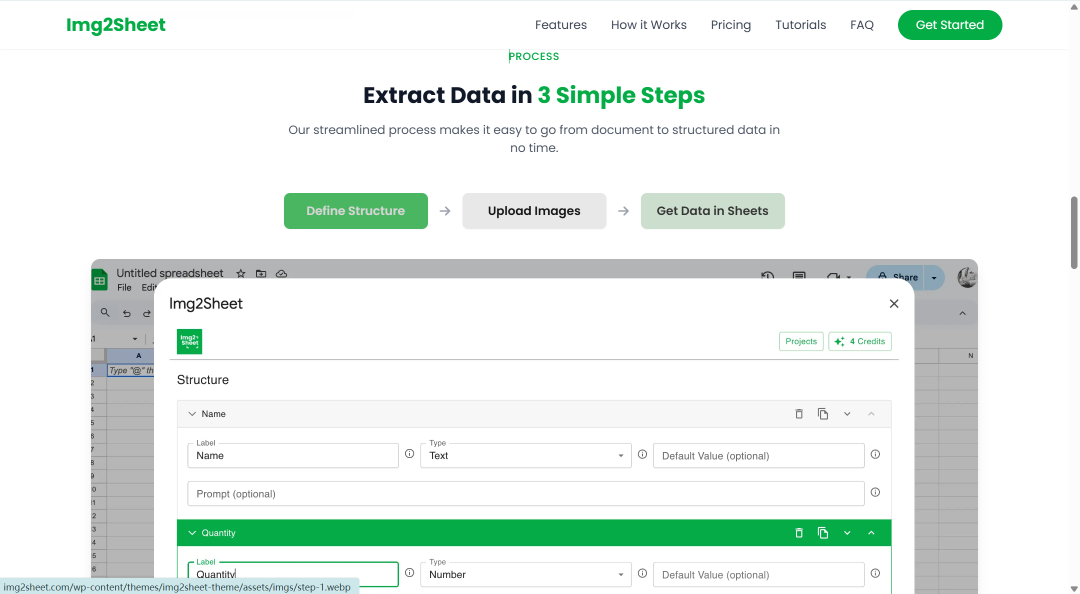The width and height of the screenshot is (1080, 594).
Task: Delete the Quantity field via trash icon
Action: [x=799, y=533]
